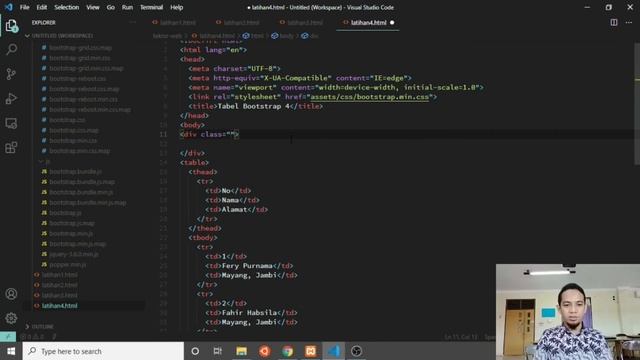Click the split editor right icon
Screen dimensions: 640x360
point(614,22)
